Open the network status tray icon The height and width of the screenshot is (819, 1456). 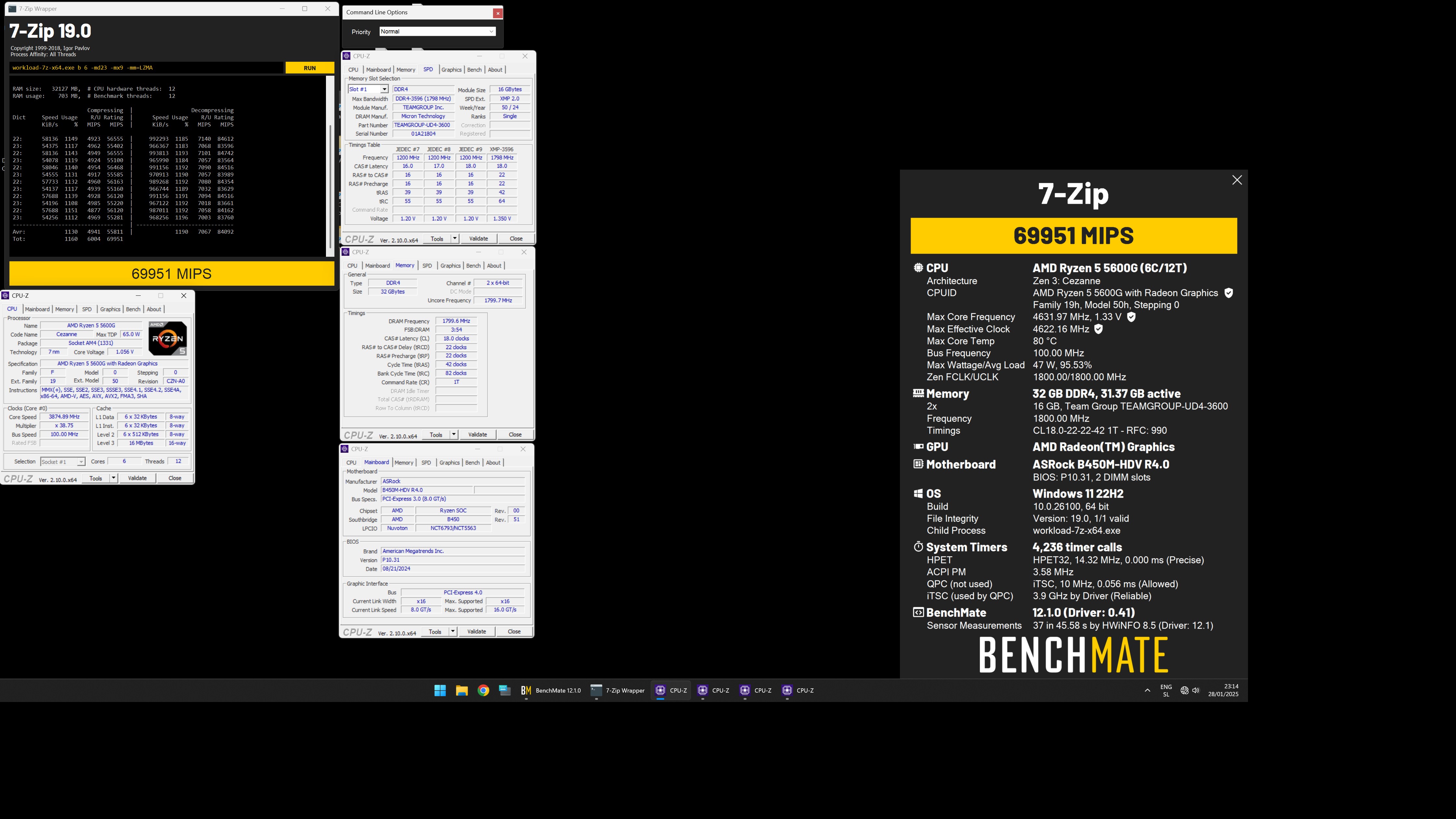pyautogui.click(x=1185, y=690)
